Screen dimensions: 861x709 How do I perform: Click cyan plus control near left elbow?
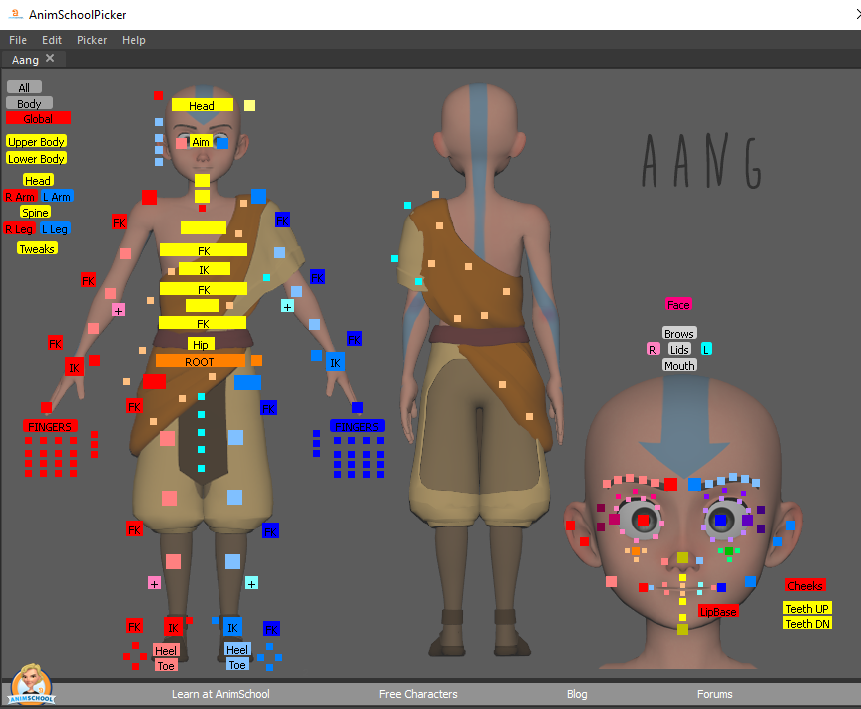287,306
